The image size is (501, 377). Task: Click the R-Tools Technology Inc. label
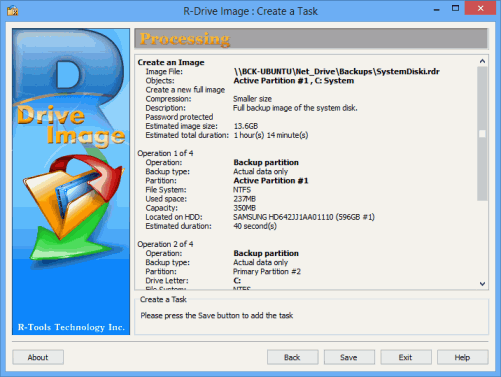71,327
